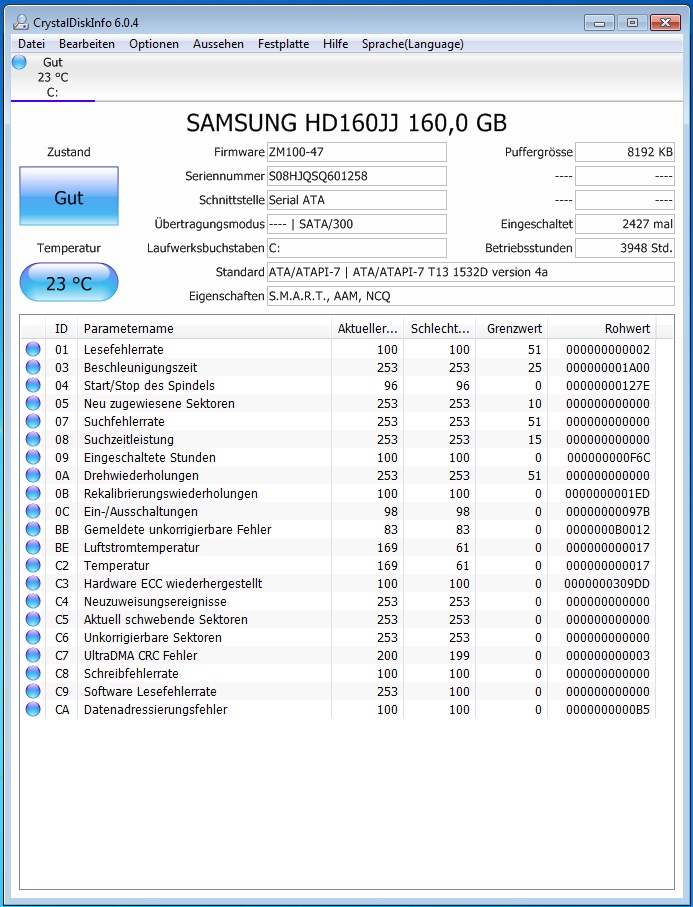Click status orb for Luftstromtemperatur row

coord(33,547)
